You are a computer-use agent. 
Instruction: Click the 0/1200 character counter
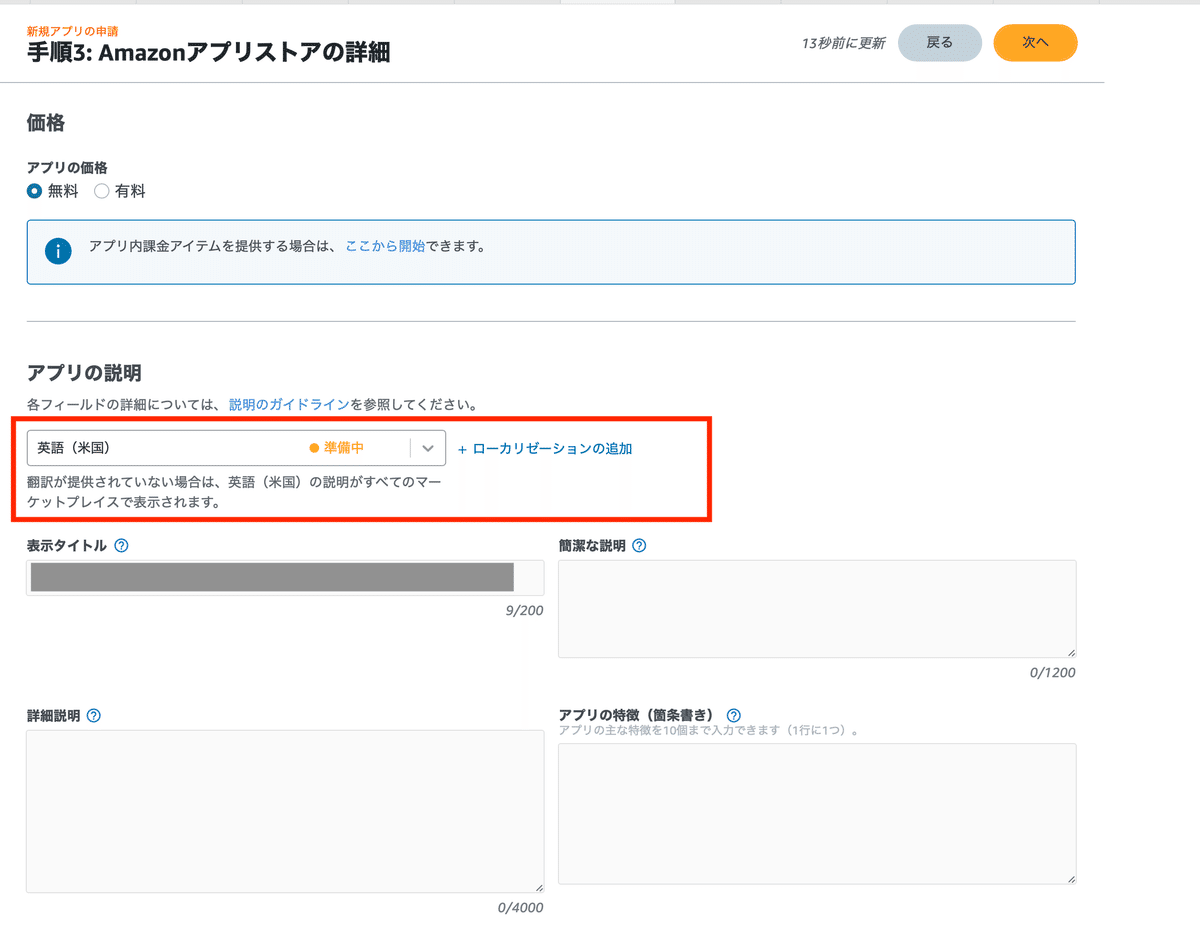[x=1053, y=673]
